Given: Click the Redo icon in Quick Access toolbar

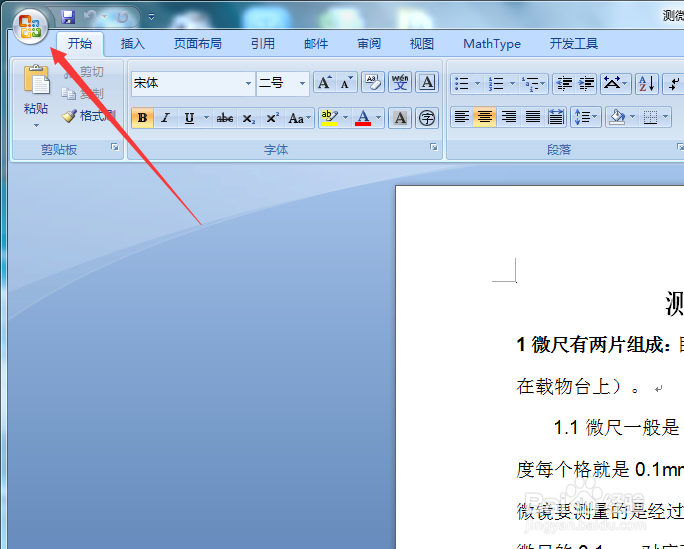Looking at the screenshot, I should [x=123, y=17].
